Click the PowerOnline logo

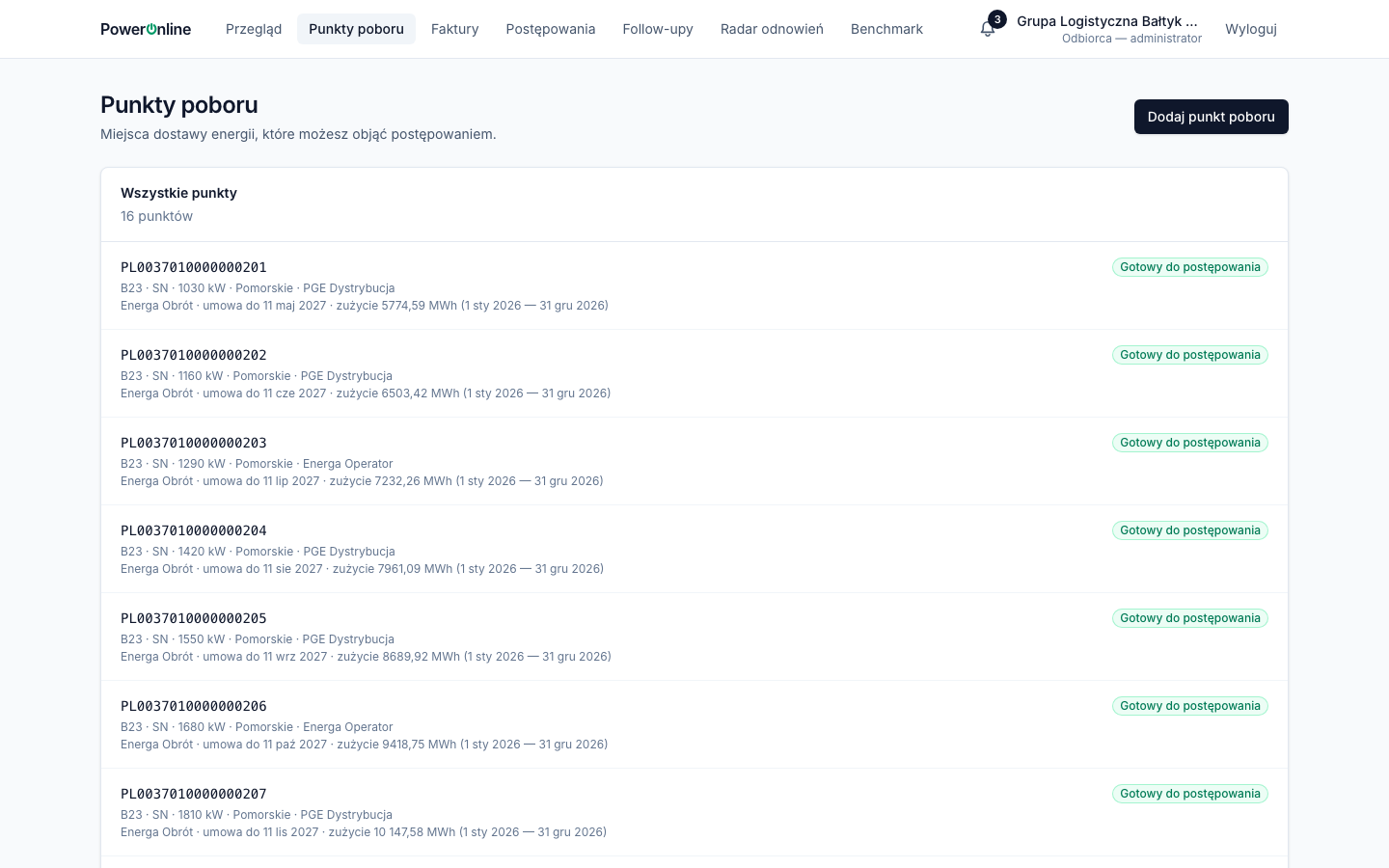(x=146, y=29)
